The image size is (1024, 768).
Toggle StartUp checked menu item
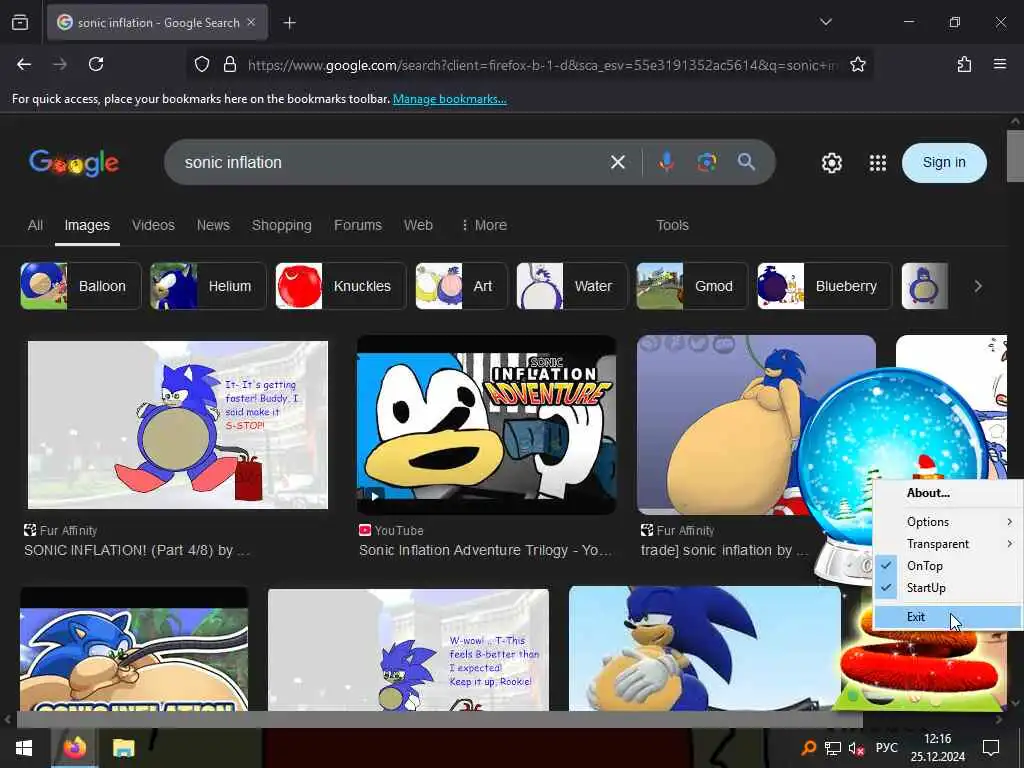click(948, 588)
